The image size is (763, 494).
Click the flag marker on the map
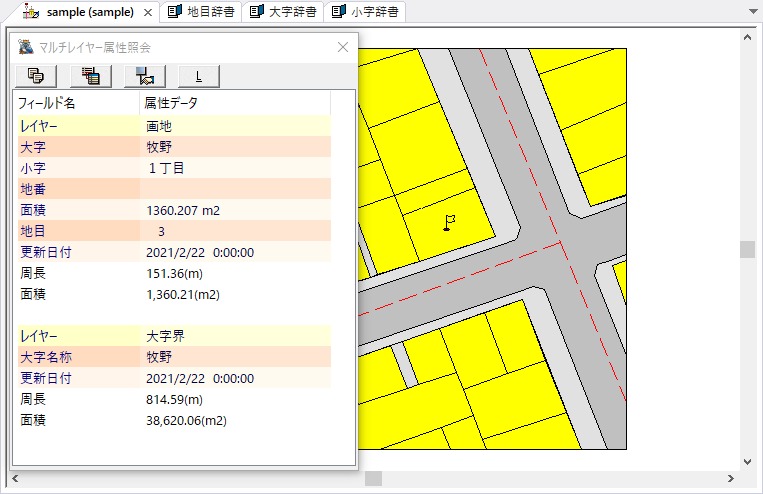click(x=449, y=223)
